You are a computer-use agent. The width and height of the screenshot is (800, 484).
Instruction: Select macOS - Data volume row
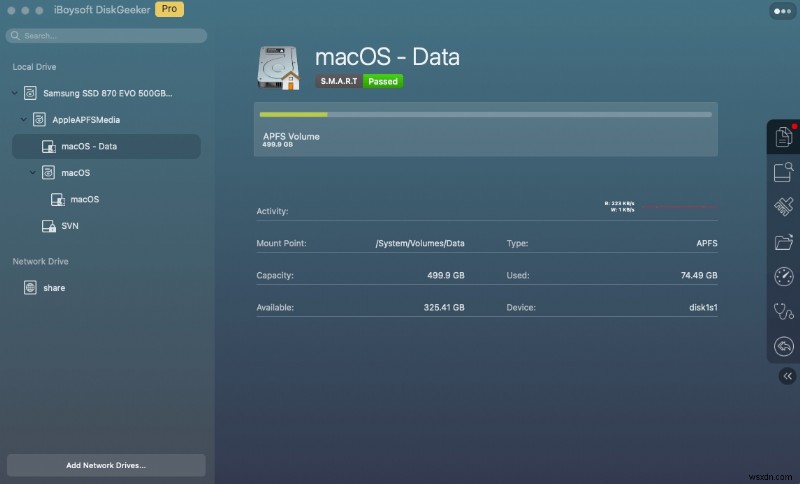click(106, 146)
